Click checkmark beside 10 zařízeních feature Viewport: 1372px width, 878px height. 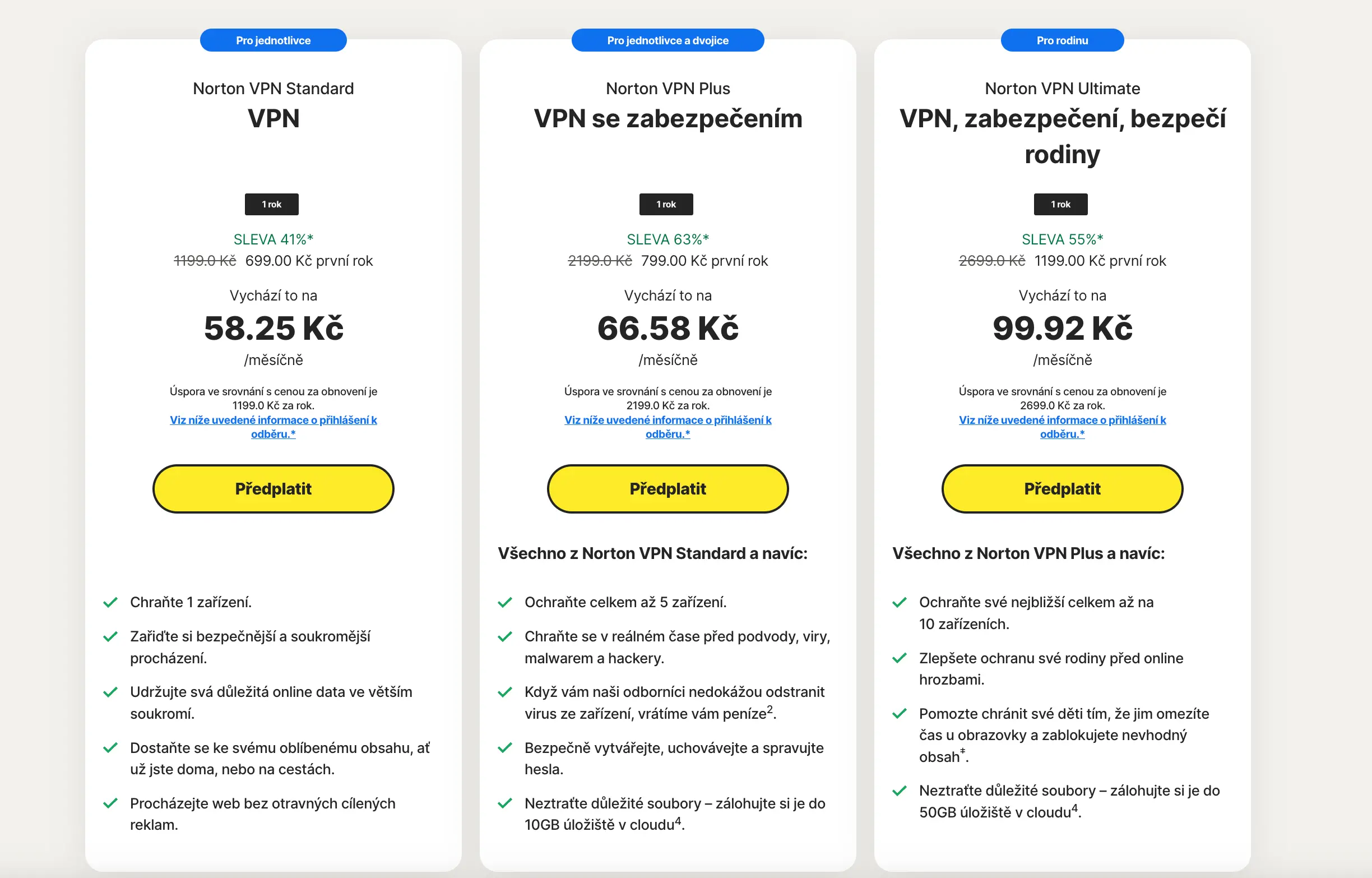(x=899, y=602)
